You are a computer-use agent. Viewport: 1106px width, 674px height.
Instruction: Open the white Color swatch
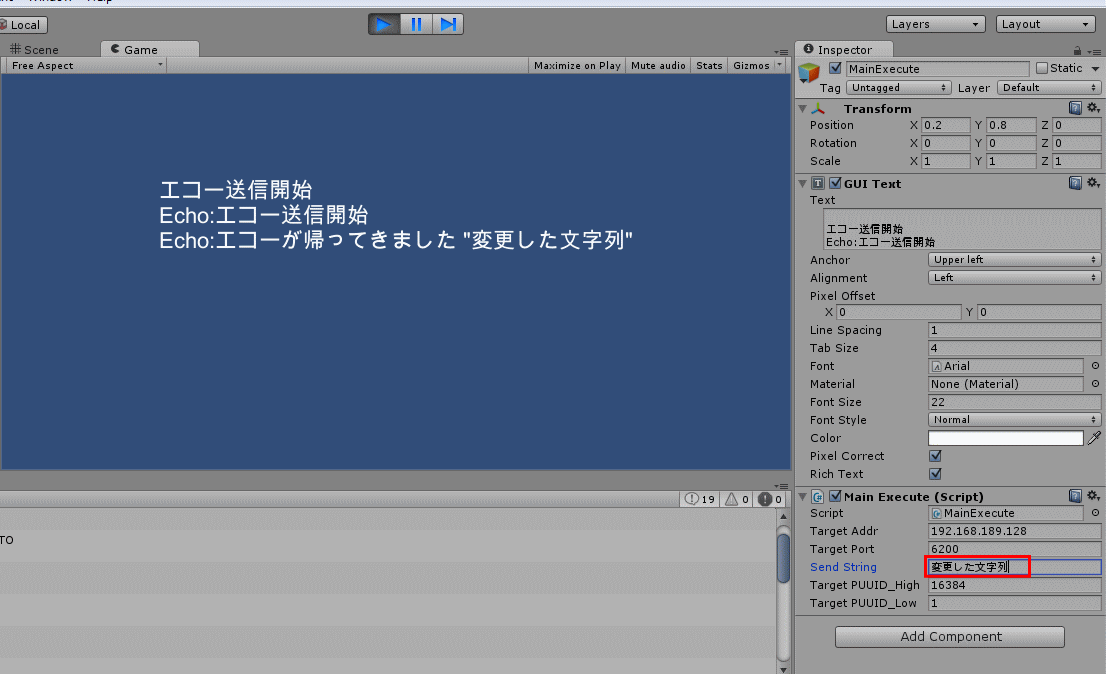point(1005,438)
